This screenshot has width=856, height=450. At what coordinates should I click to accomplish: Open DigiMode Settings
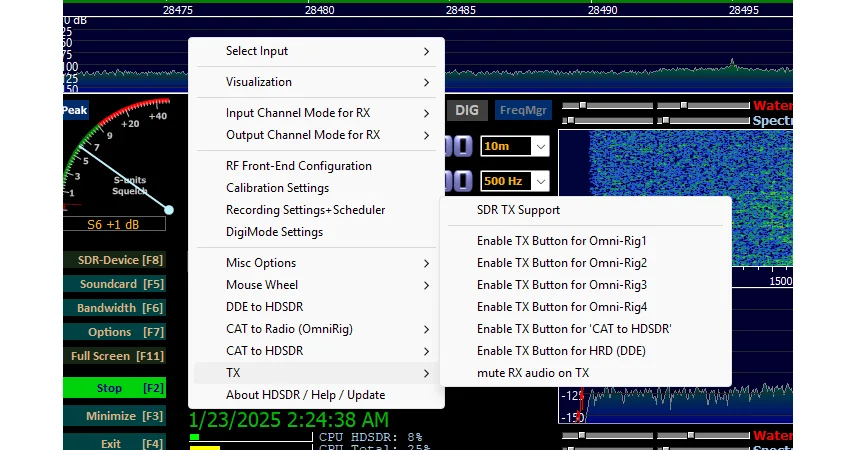(x=316, y=232)
